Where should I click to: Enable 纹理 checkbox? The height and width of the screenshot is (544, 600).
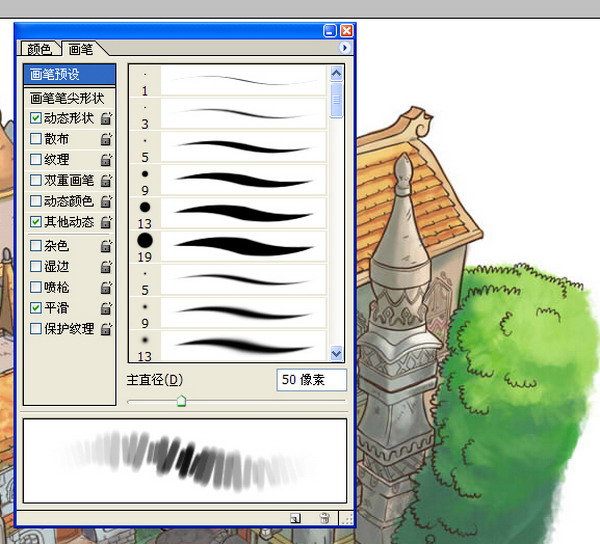click(36, 159)
